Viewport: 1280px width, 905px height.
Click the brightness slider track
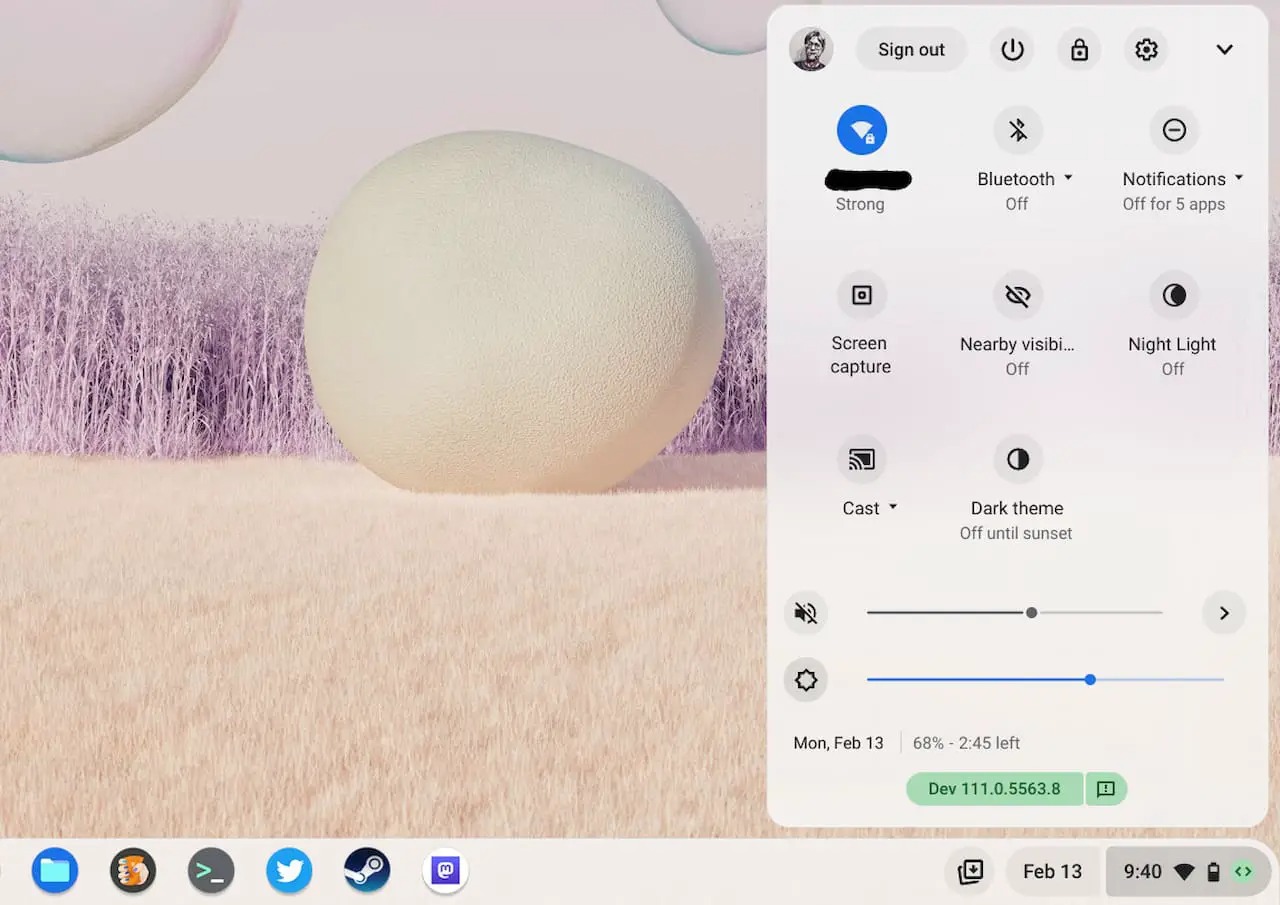pyautogui.click(x=1045, y=680)
